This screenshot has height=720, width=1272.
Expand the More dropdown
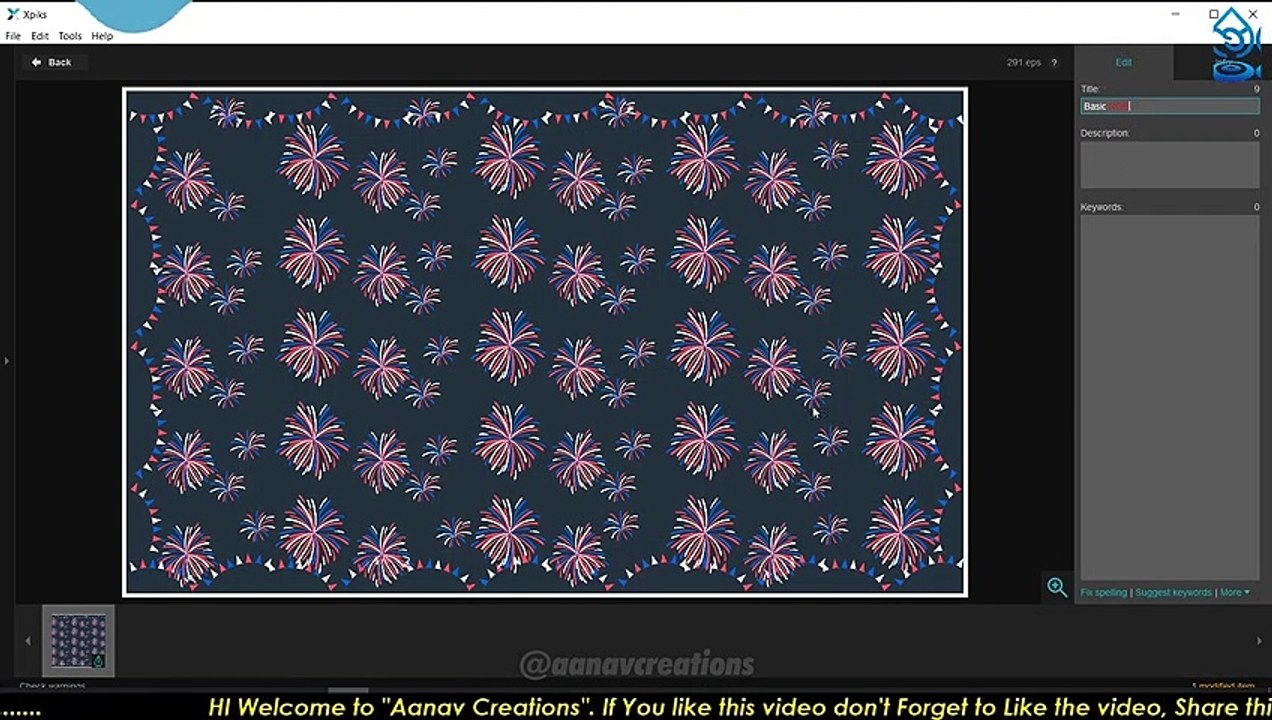(x=1234, y=593)
